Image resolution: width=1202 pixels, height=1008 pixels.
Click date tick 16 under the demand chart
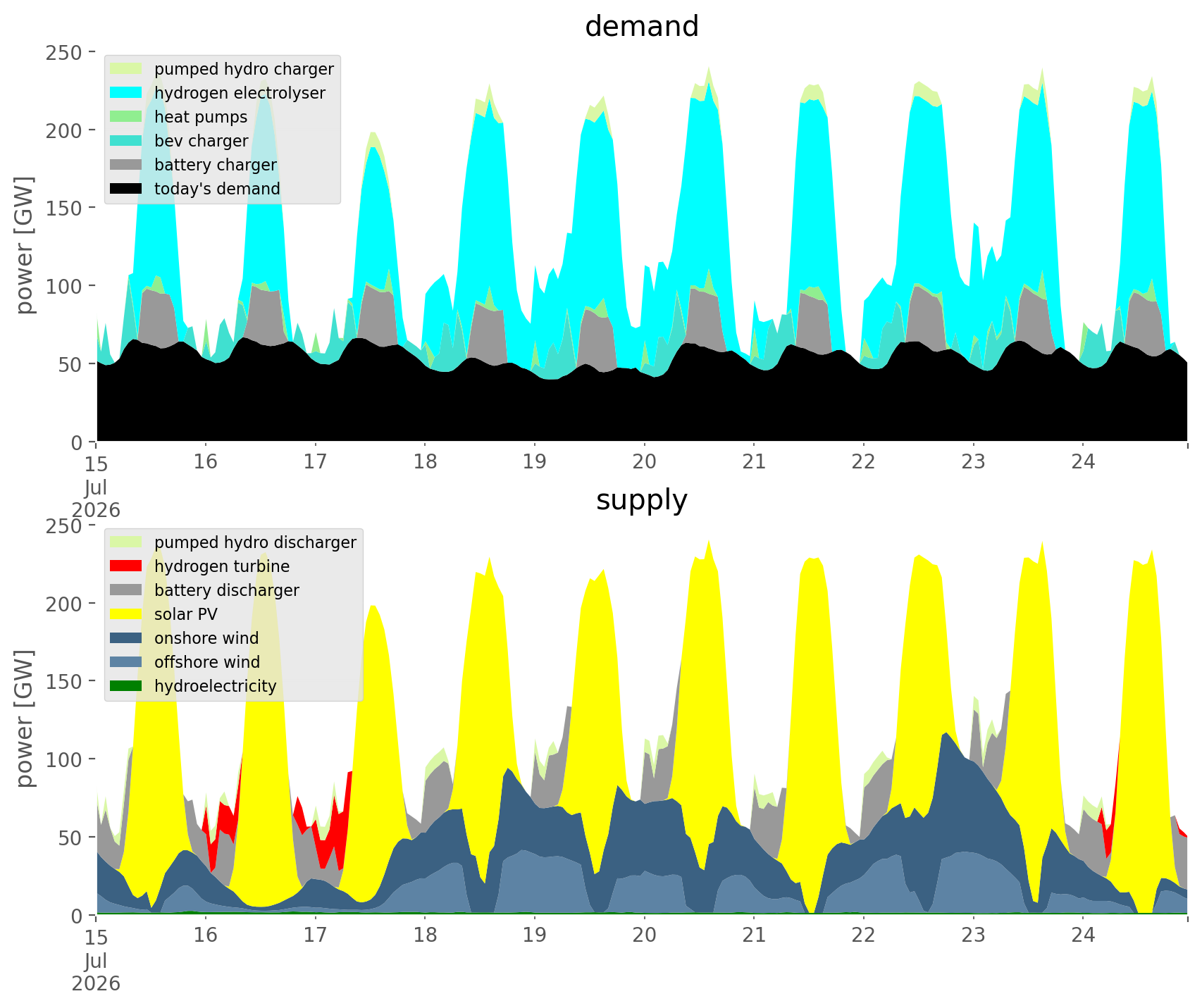(206, 462)
